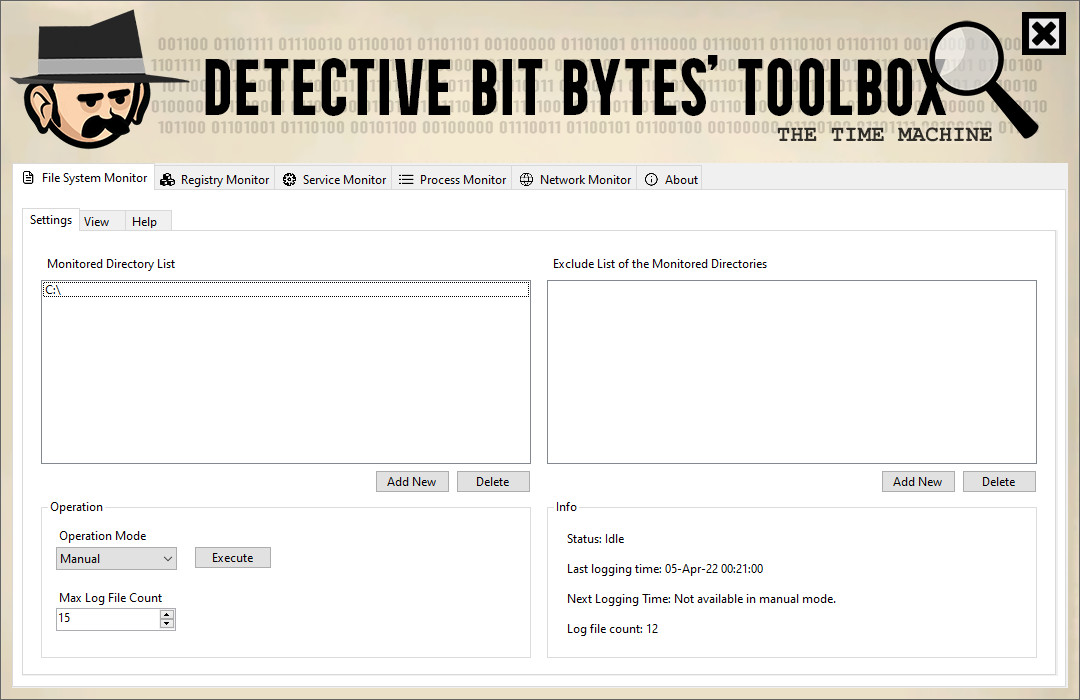
Task: Click the About info icon
Action: tap(652, 179)
